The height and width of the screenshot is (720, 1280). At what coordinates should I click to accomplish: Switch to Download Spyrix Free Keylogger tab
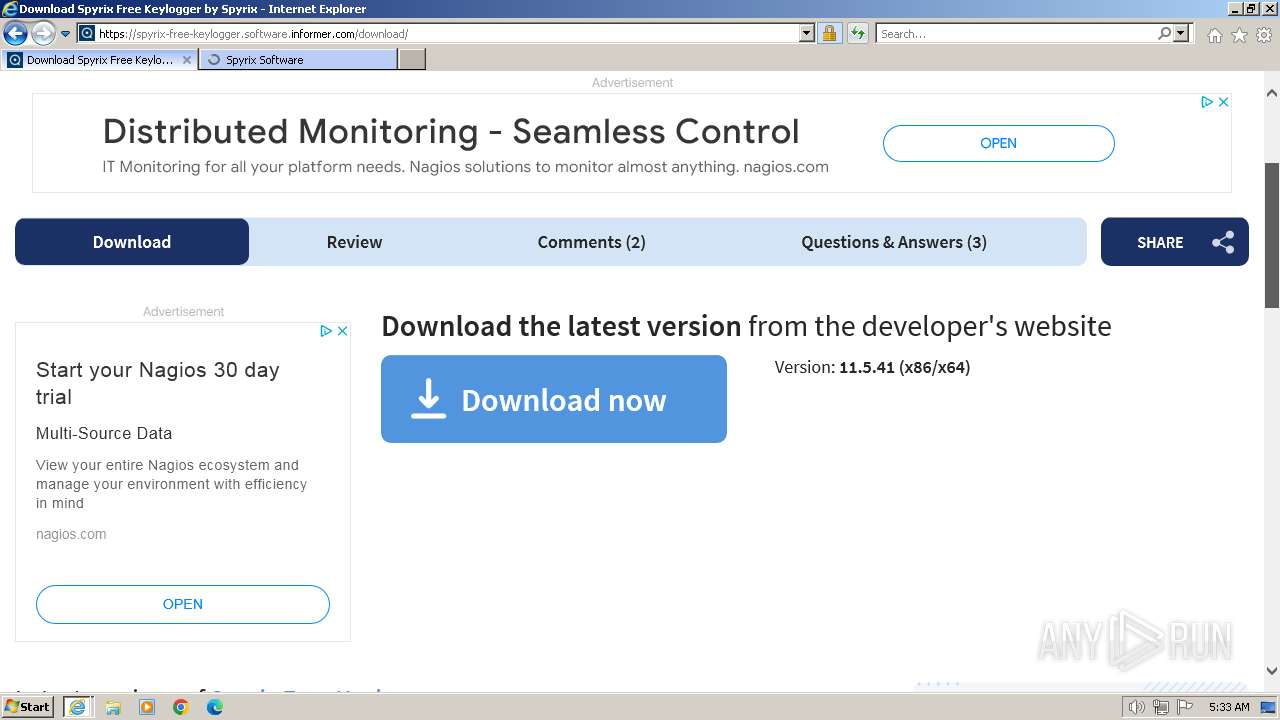pos(99,60)
